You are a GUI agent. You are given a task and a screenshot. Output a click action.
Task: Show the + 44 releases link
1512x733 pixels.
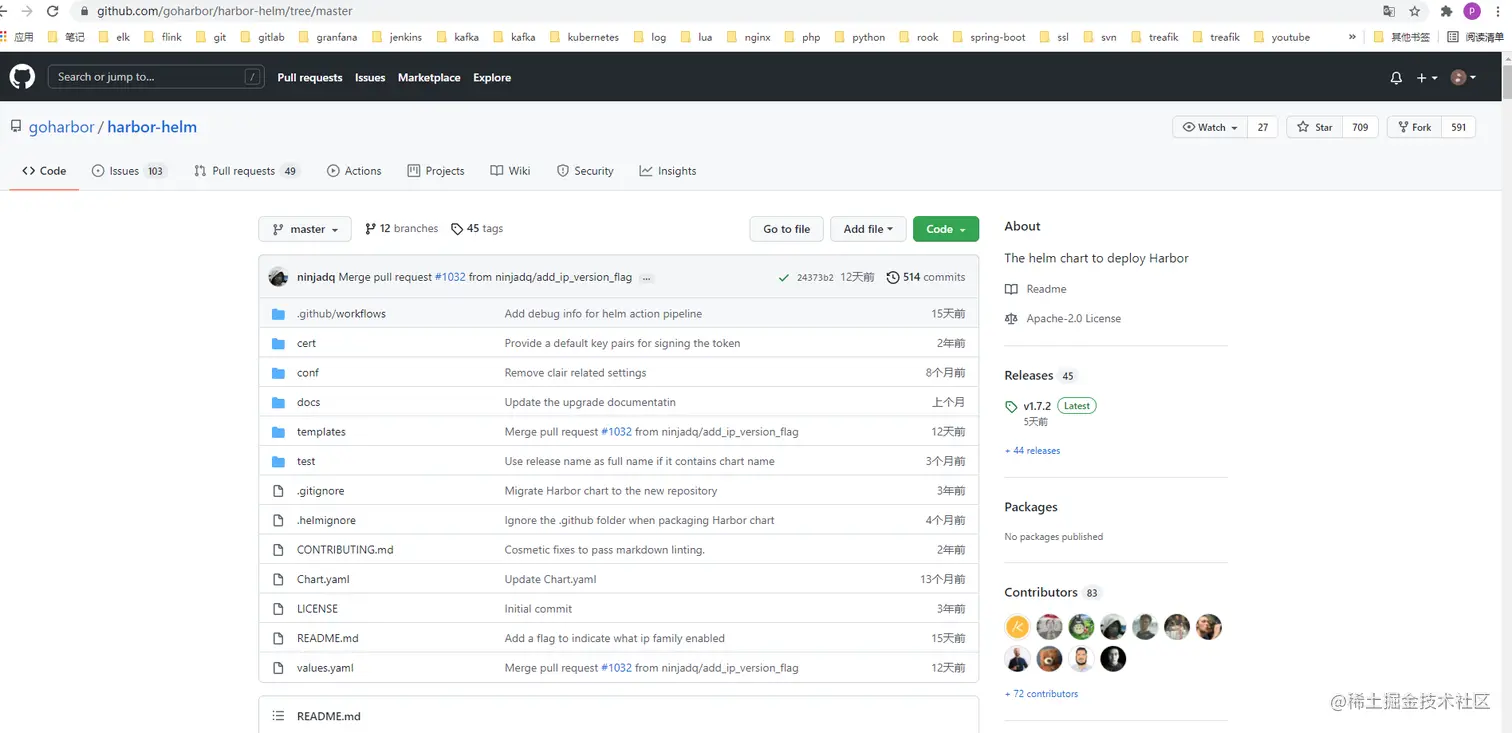tap(1032, 451)
